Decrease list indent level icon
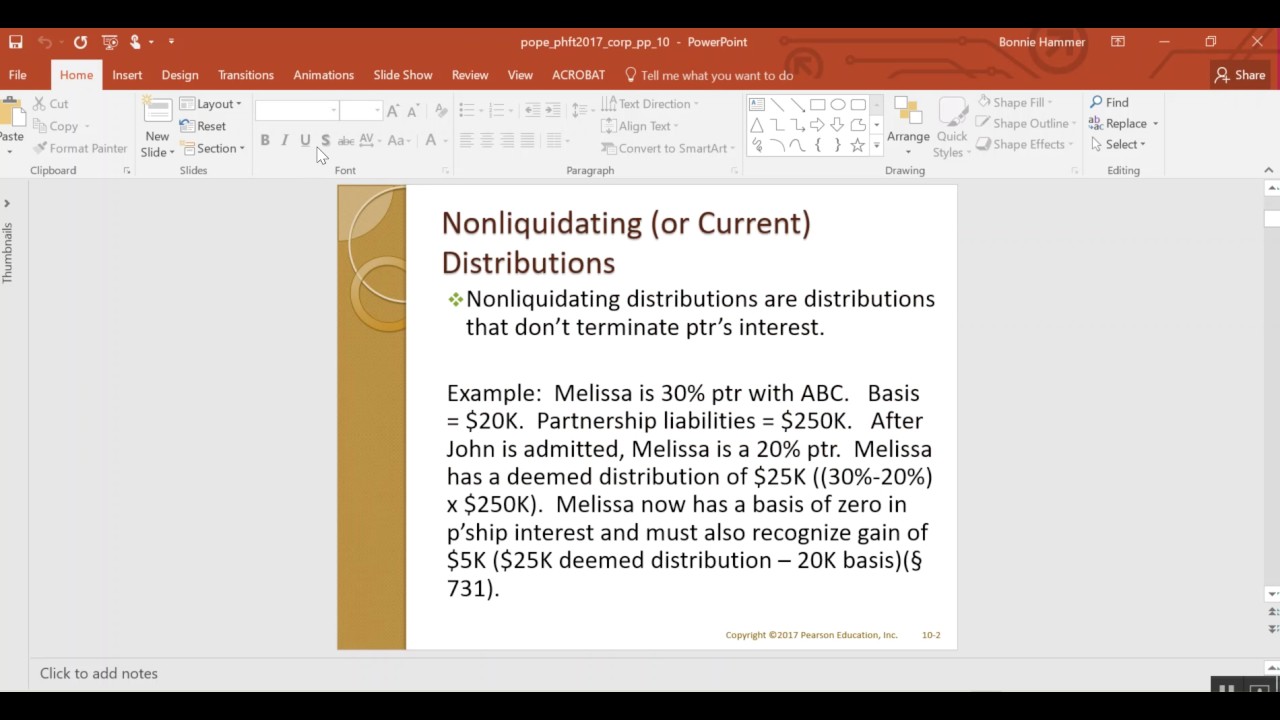 click(x=531, y=110)
